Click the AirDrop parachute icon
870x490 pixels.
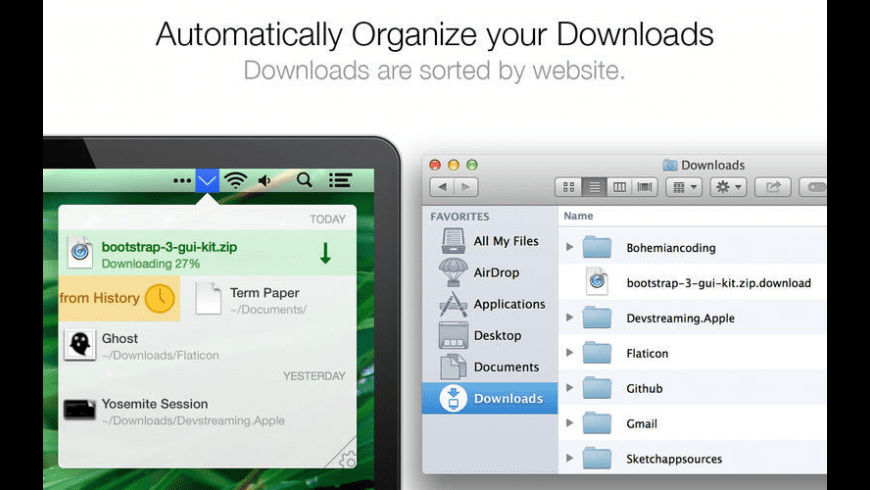click(x=453, y=272)
